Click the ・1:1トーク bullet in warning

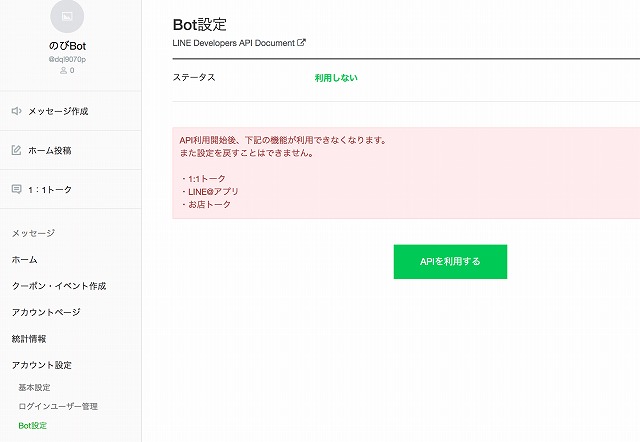coord(203,178)
